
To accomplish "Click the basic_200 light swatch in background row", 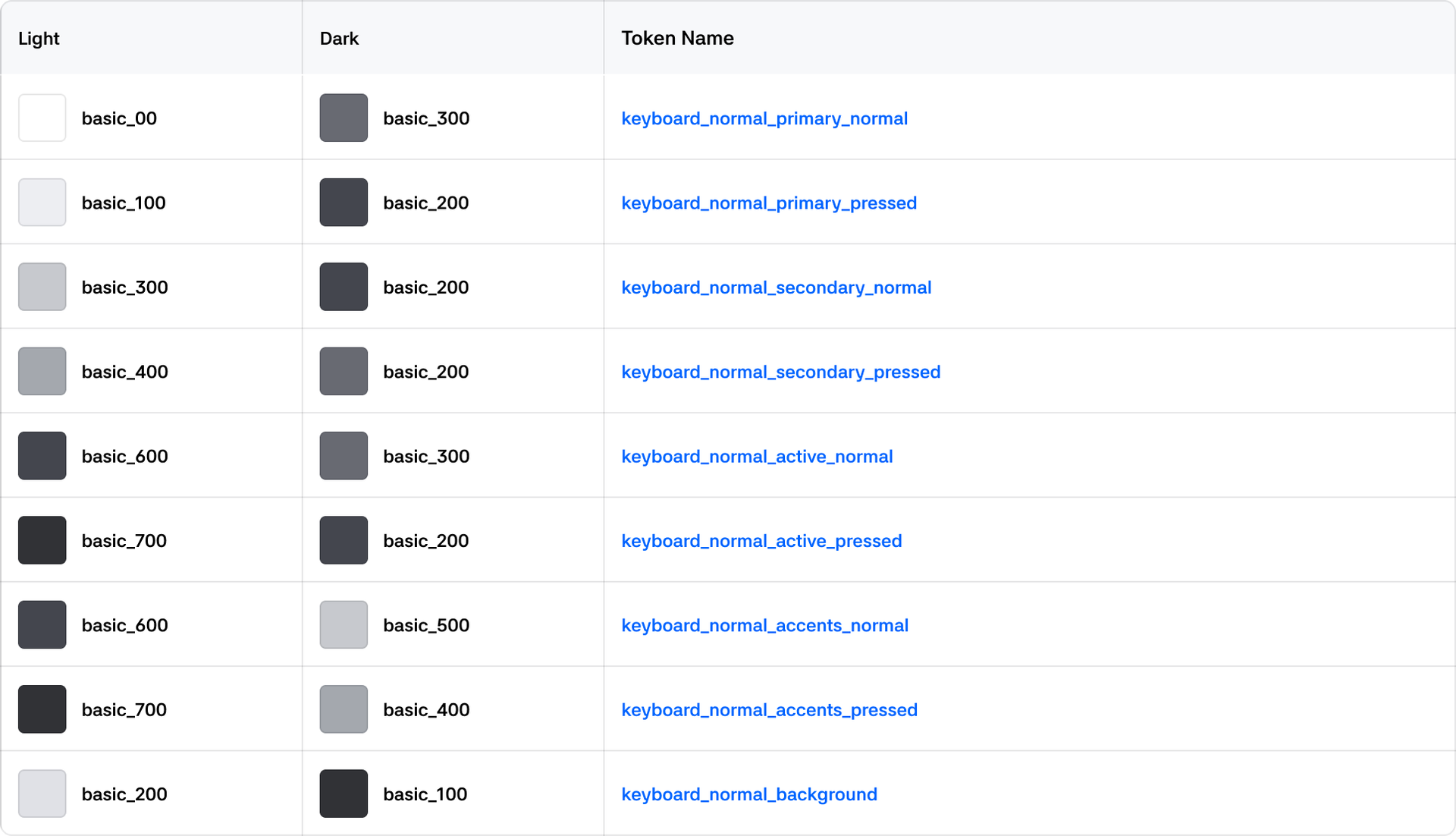I will tap(42, 794).
